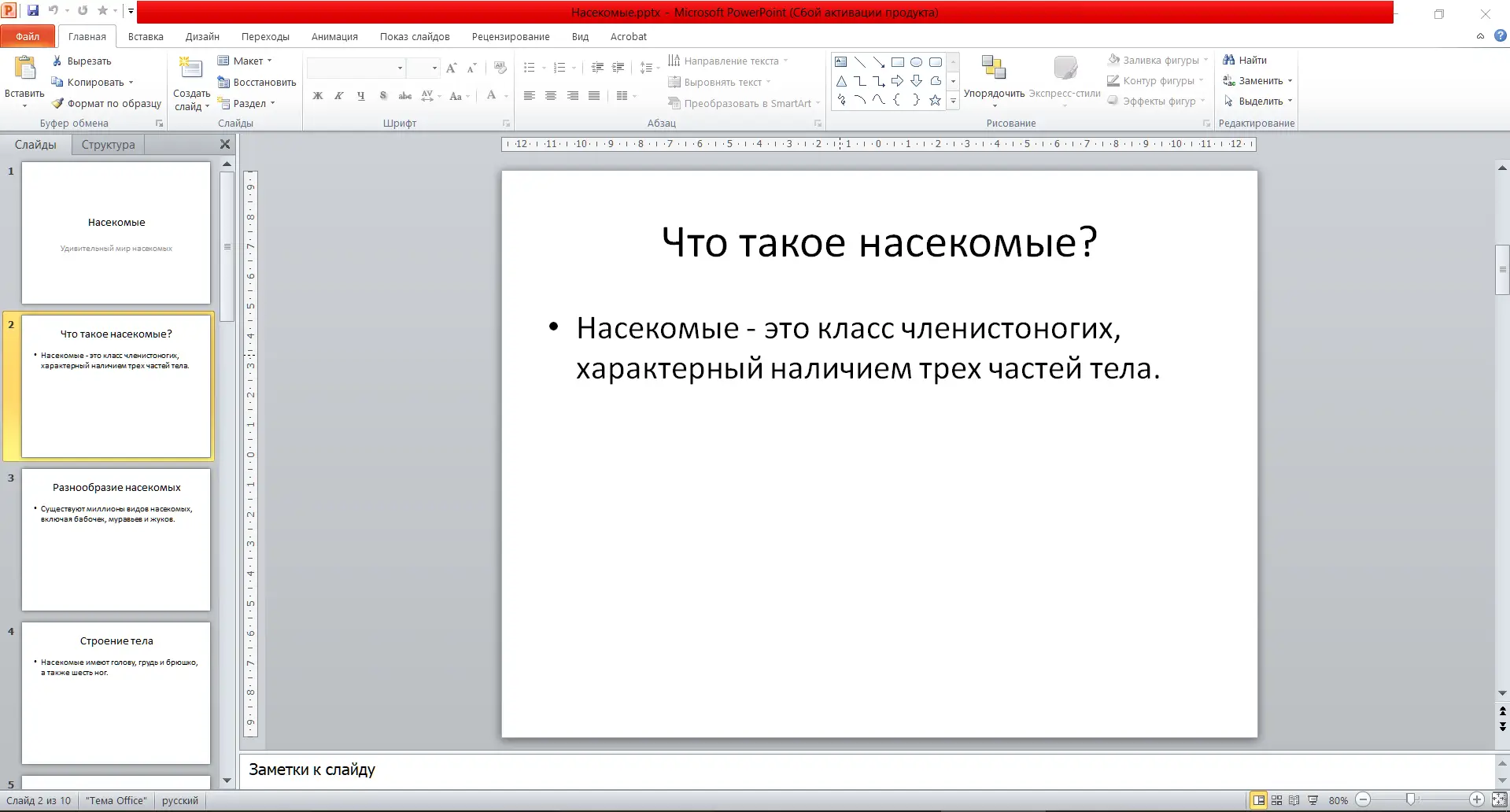Toggle strikethrough (abc) formatting
Screen dimensions: 1510x812
point(405,96)
